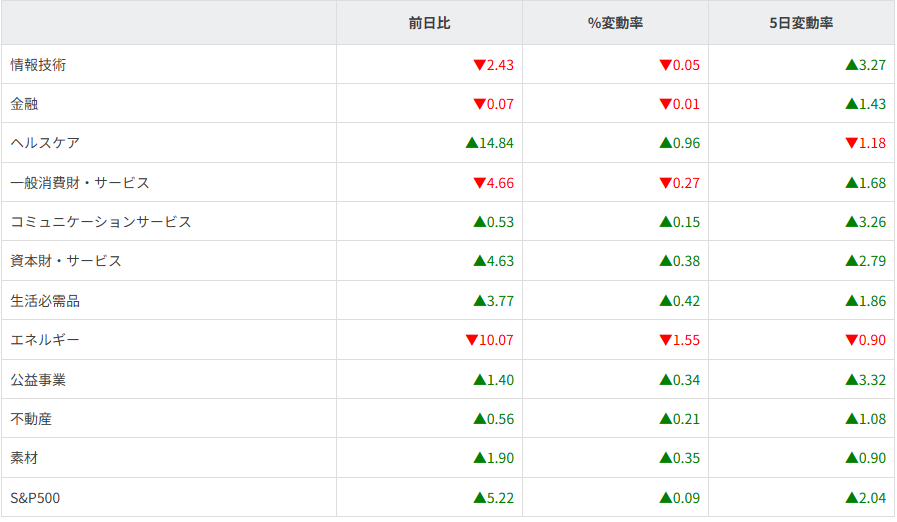Viewport: 897px width, 522px height.
Task: Click the 一般消費財・サービス sector name
Action: [80, 183]
